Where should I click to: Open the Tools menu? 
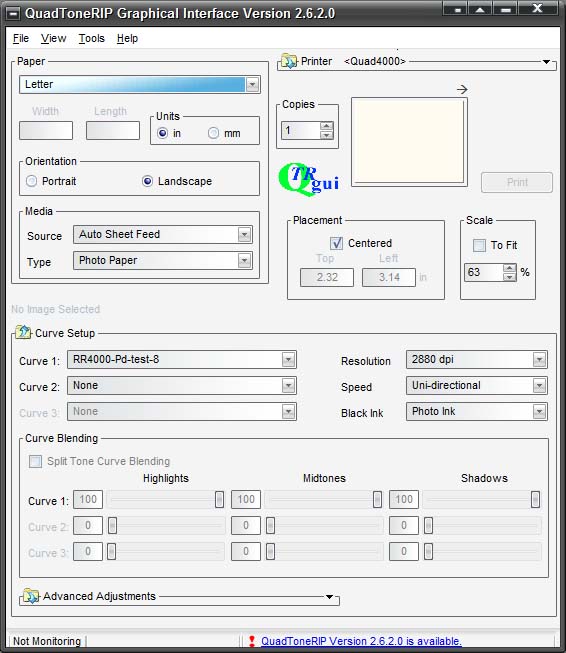92,38
